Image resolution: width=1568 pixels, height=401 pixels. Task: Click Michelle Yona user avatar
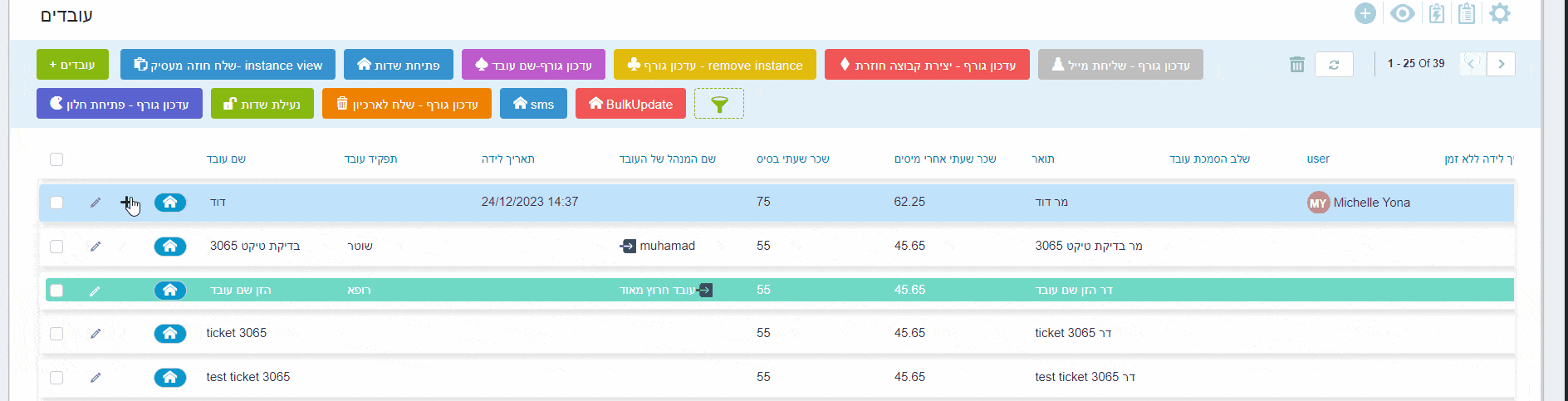click(1318, 203)
